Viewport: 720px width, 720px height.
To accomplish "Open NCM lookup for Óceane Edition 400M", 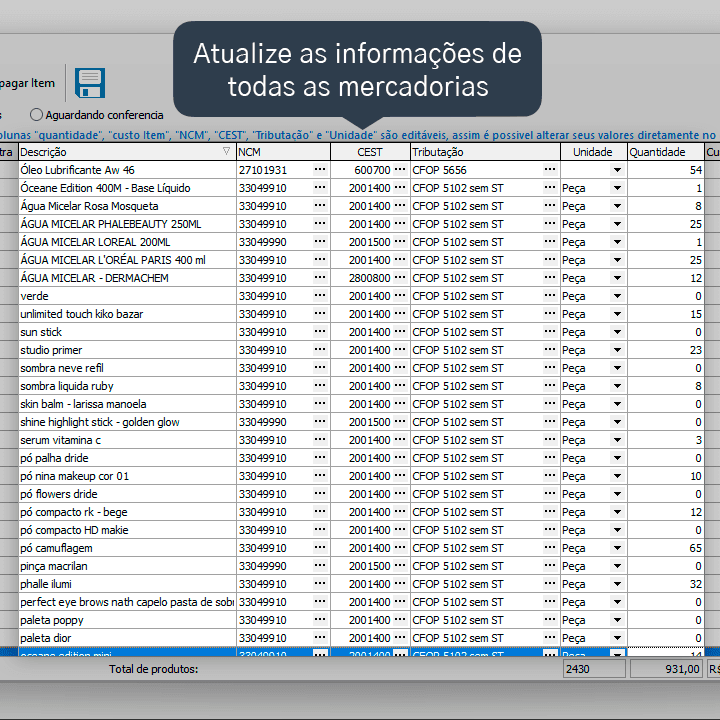I will tap(320, 188).
